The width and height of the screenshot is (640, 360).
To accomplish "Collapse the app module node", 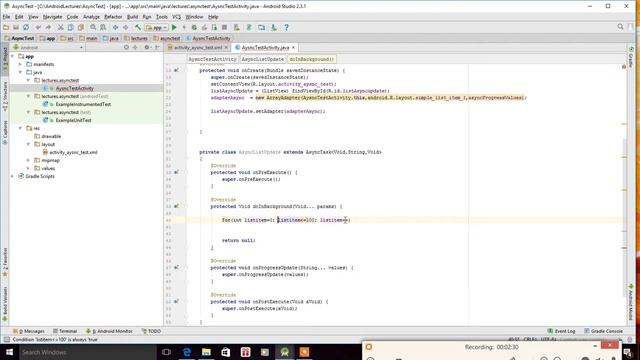I will click(13, 56).
